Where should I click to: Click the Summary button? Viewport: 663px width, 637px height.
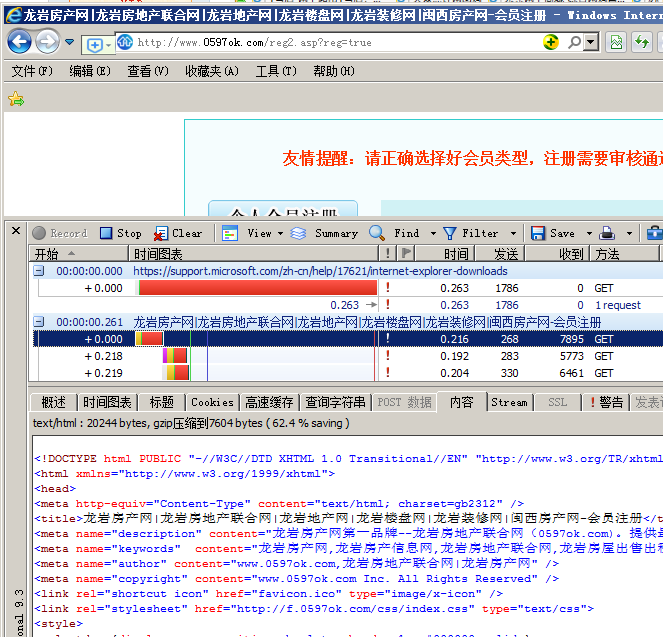click(x=324, y=233)
